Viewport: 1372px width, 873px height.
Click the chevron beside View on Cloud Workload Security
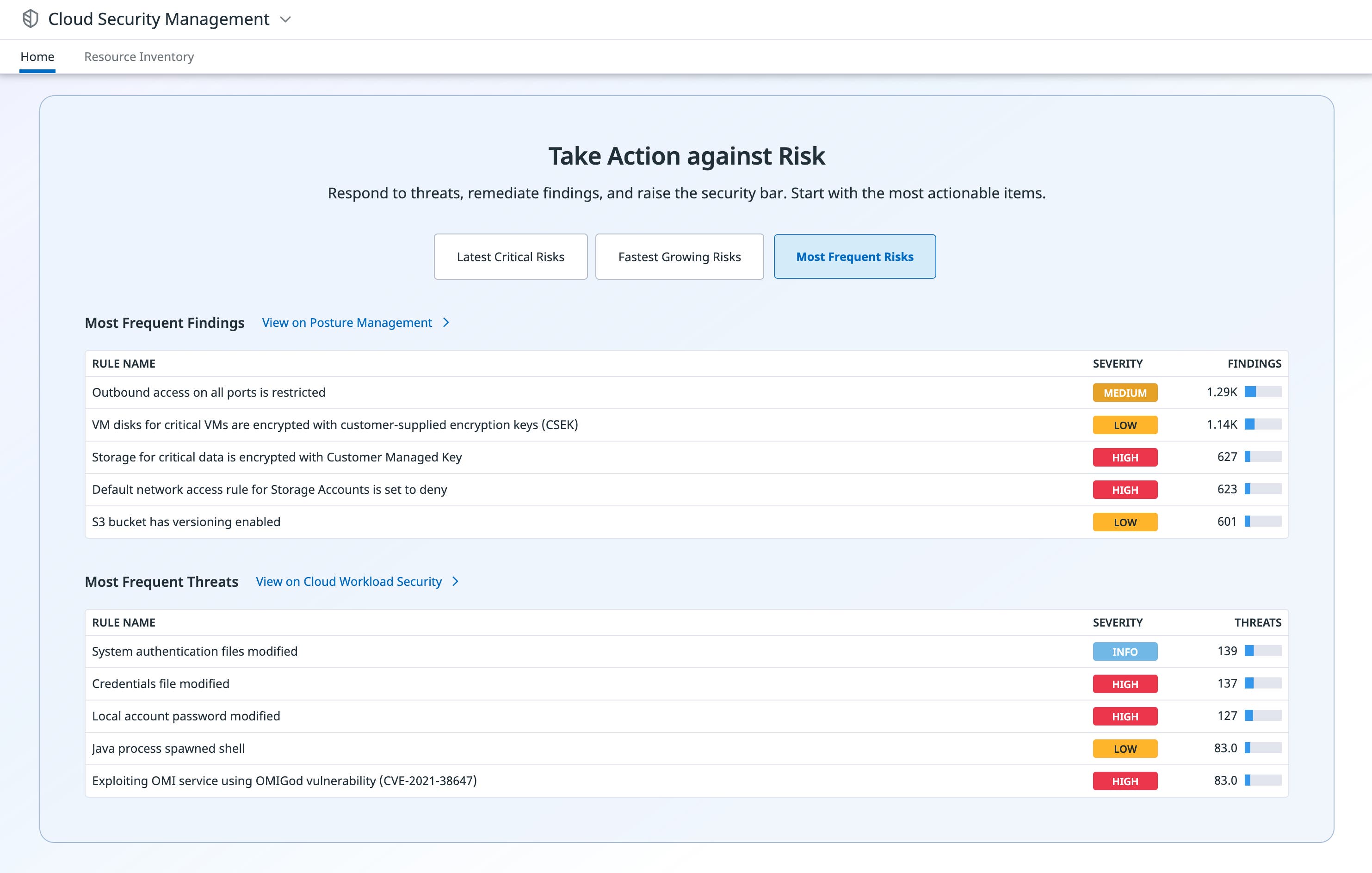tap(455, 581)
